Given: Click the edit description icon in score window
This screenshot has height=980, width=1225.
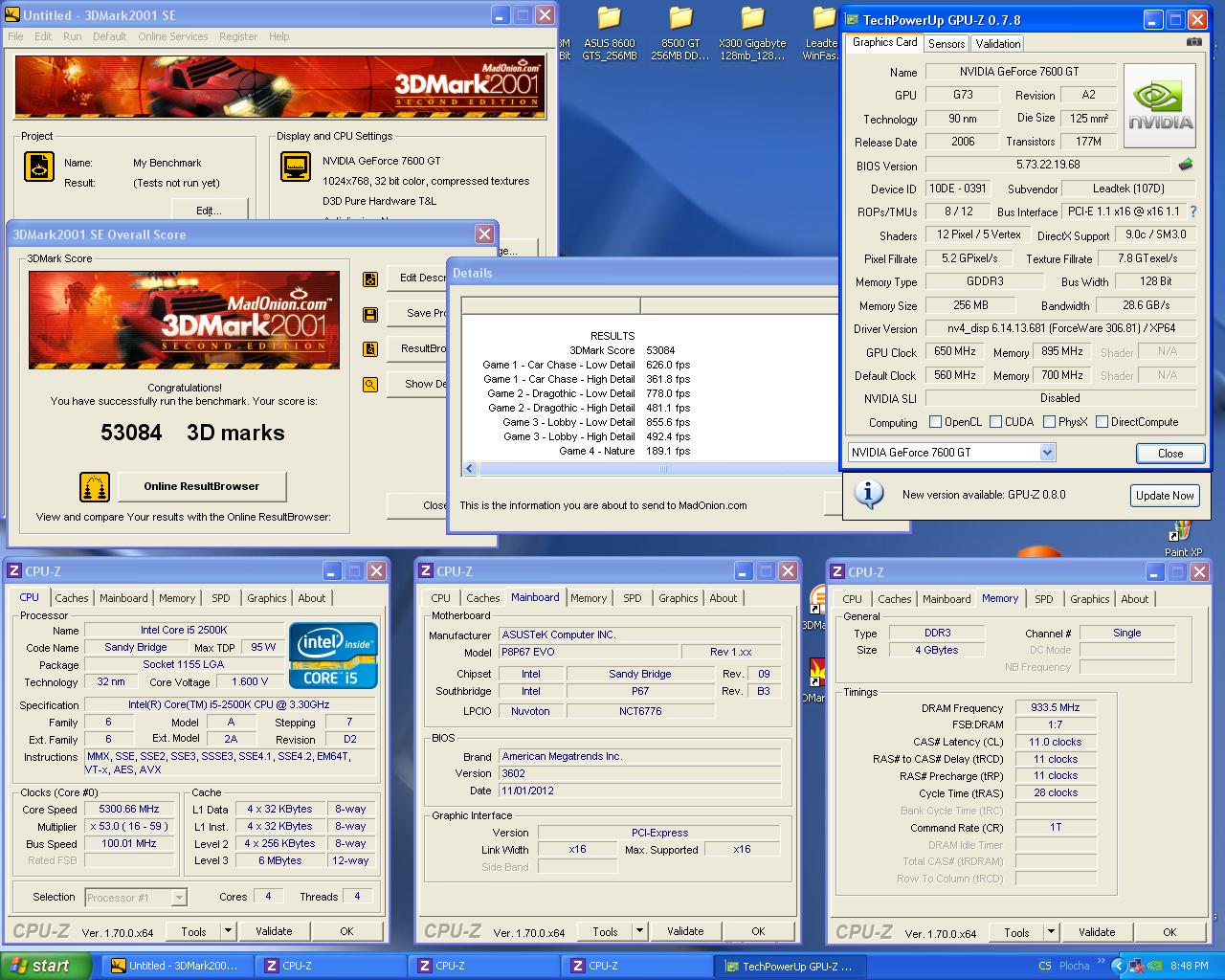Looking at the screenshot, I should (370, 279).
